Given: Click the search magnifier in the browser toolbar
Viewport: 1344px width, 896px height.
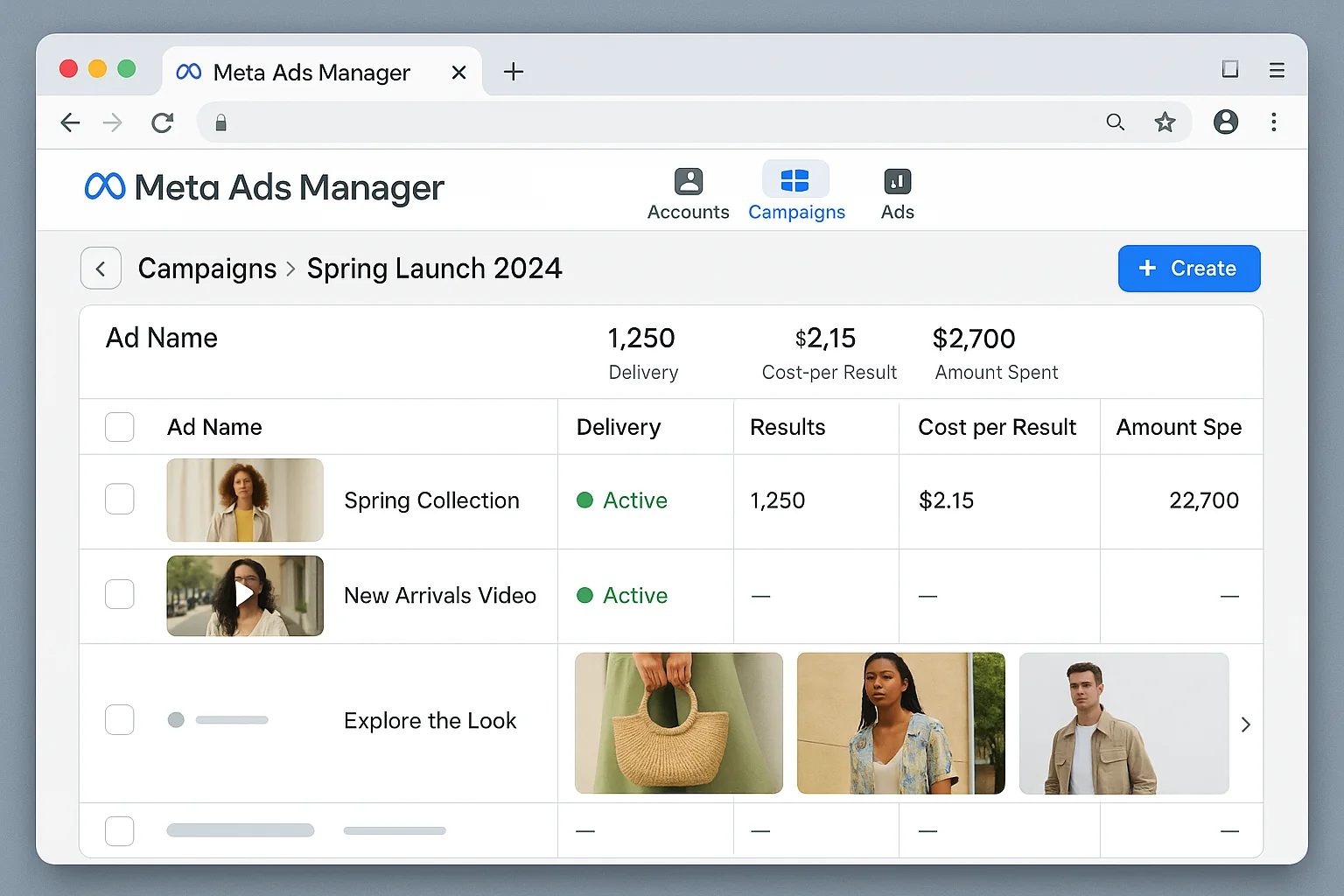Looking at the screenshot, I should [1115, 122].
